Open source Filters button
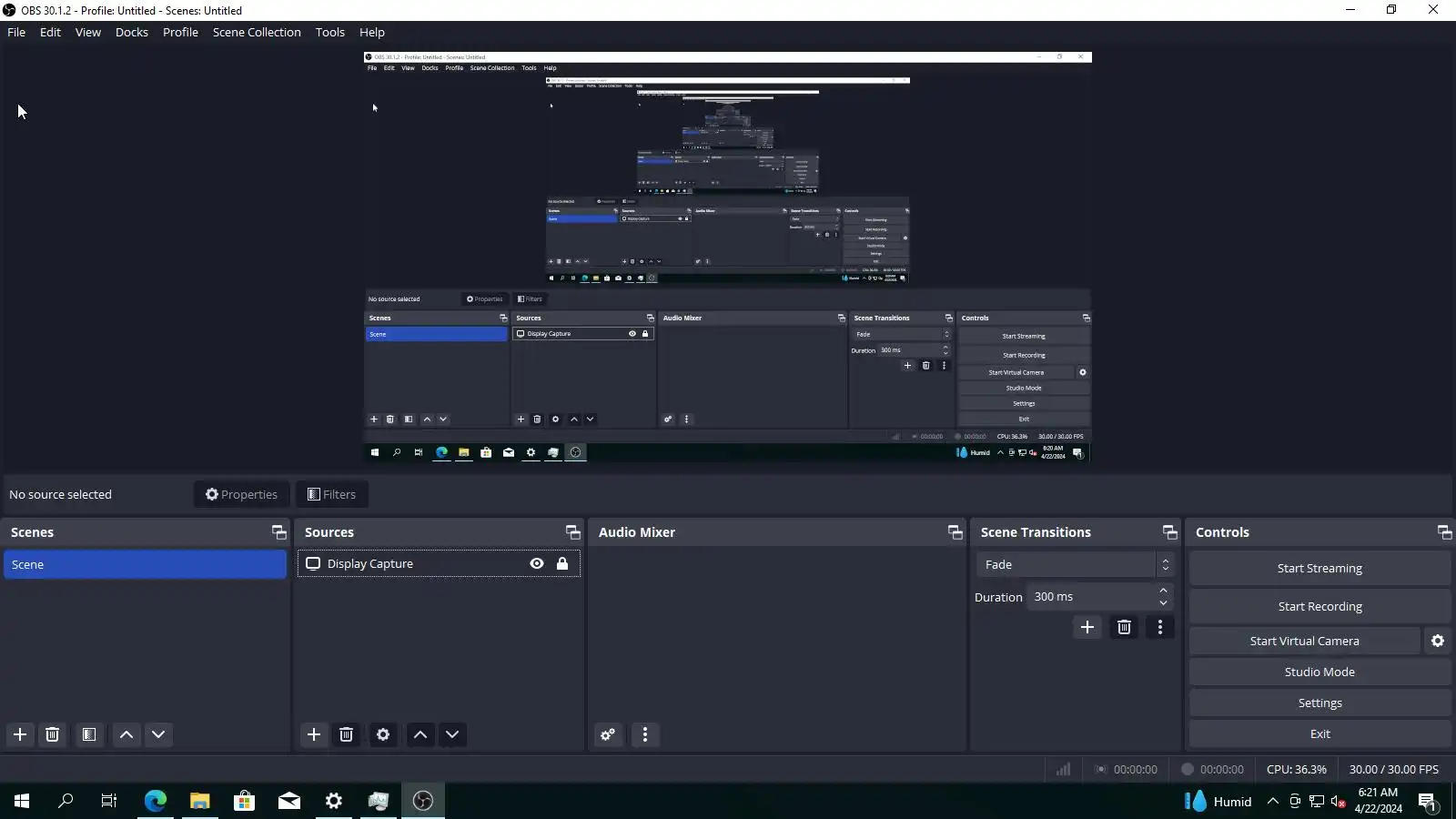The width and height of the screenshot is (1456, 819). point(332,494)
